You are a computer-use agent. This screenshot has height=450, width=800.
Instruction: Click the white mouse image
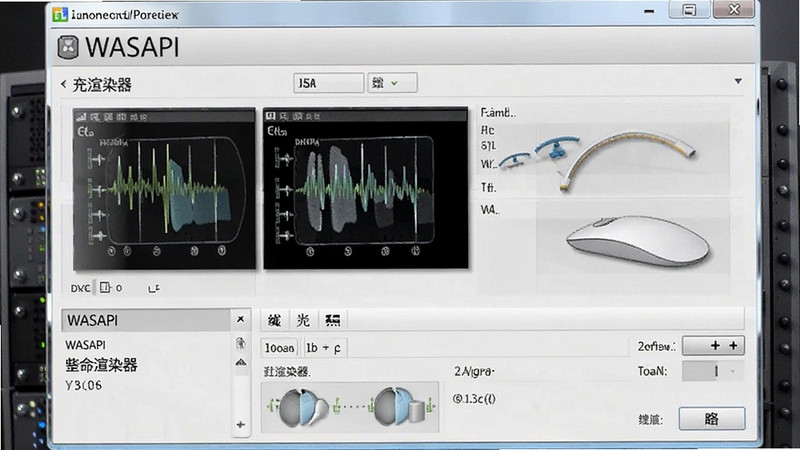[638, 241]
